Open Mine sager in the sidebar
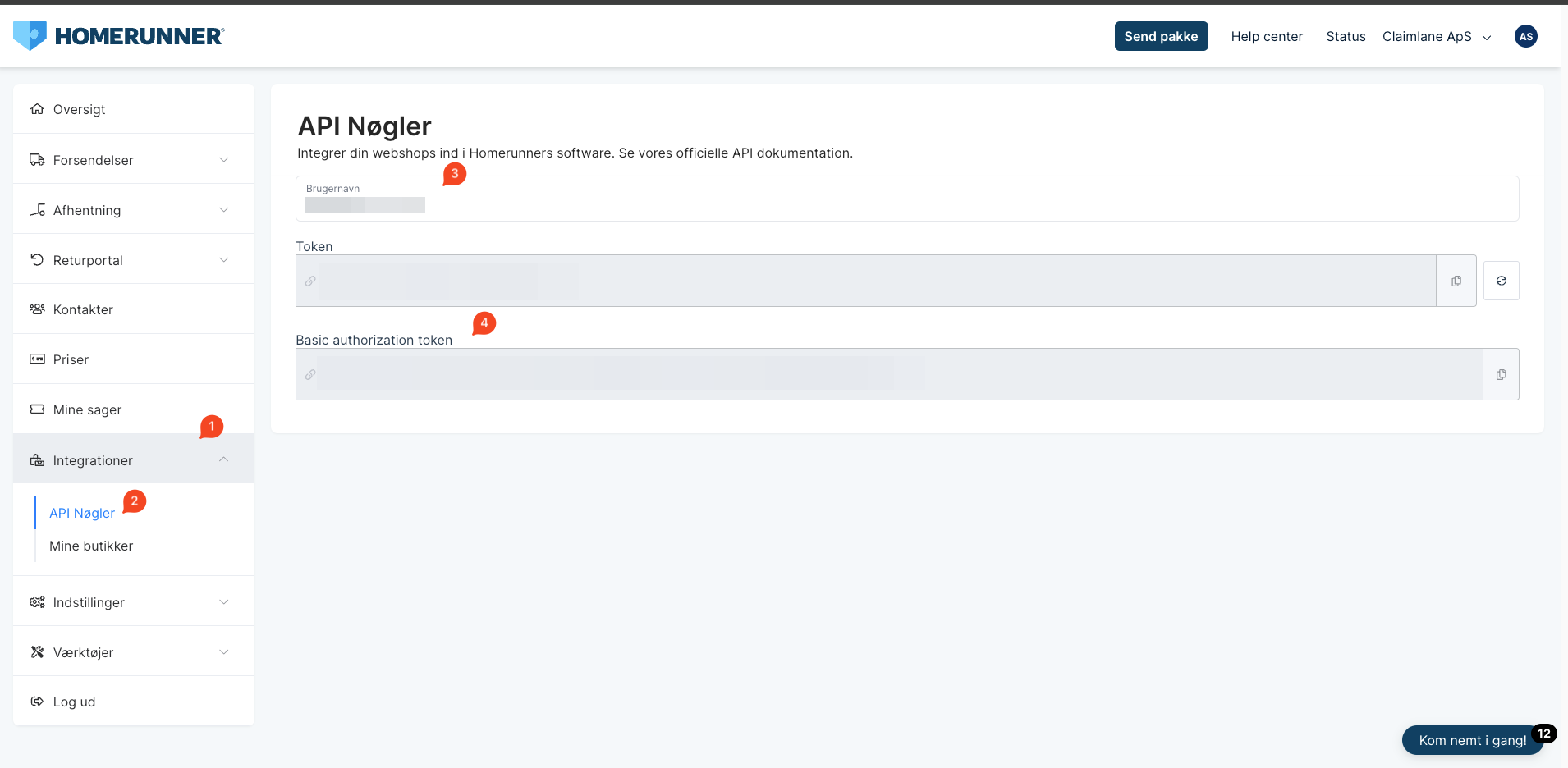This screenshot has height=768, width=1568. tap(134, 409)
